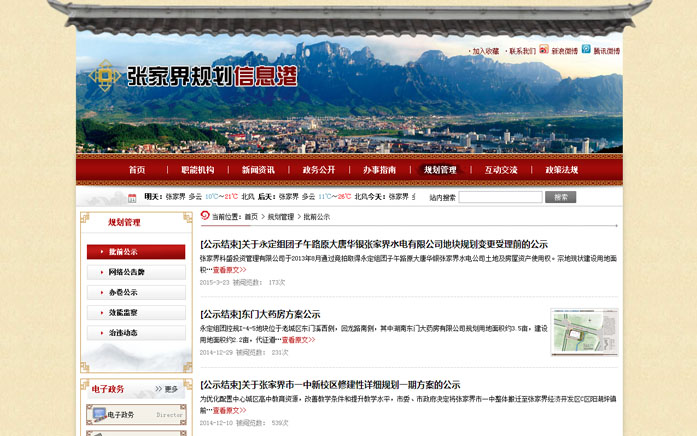Select 治违动态 in sidebar

(x=136, y=332)
